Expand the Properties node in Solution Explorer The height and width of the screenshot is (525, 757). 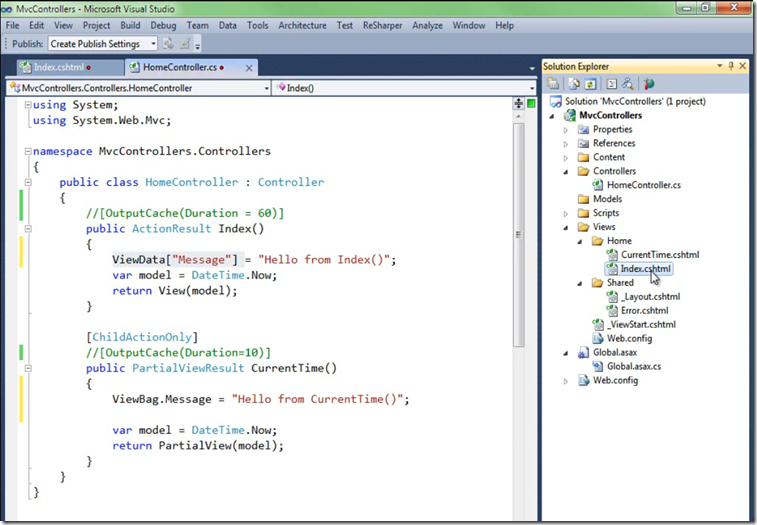pos(566,130)
